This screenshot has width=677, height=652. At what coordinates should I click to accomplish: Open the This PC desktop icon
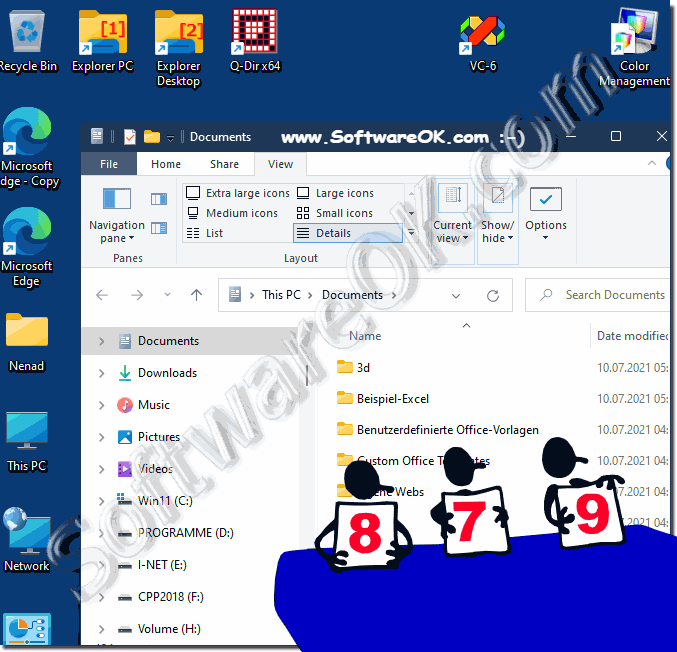[x=27, y=441]
